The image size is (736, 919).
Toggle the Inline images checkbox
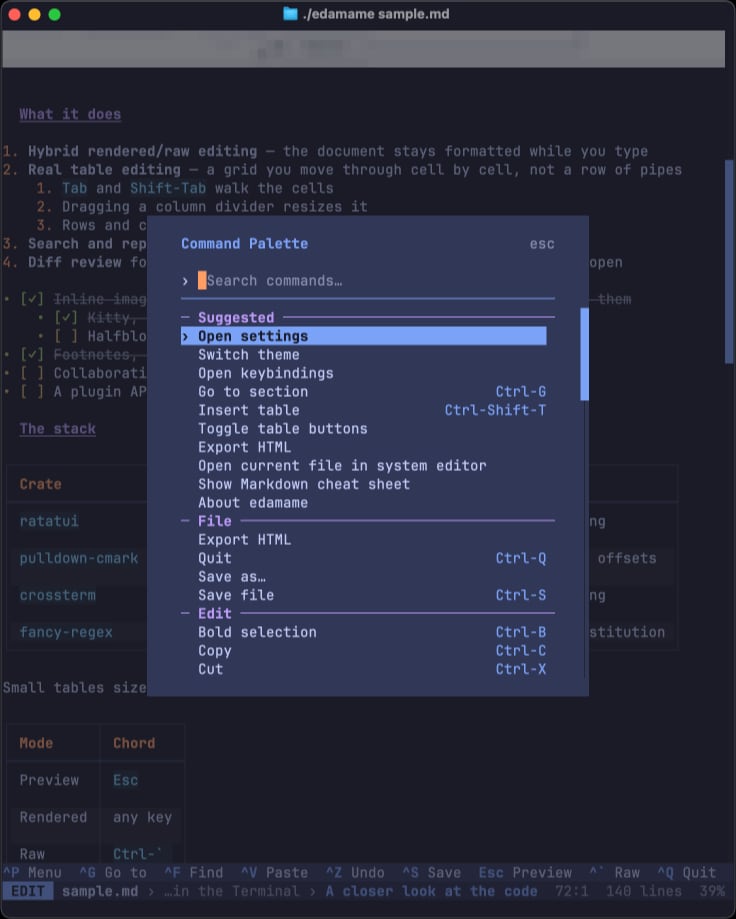pos(32,299)
